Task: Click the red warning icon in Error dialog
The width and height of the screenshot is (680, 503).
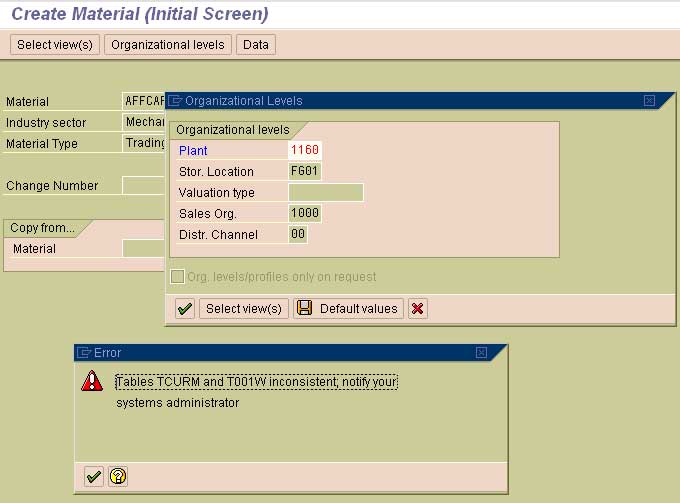Action: [92, 381]
